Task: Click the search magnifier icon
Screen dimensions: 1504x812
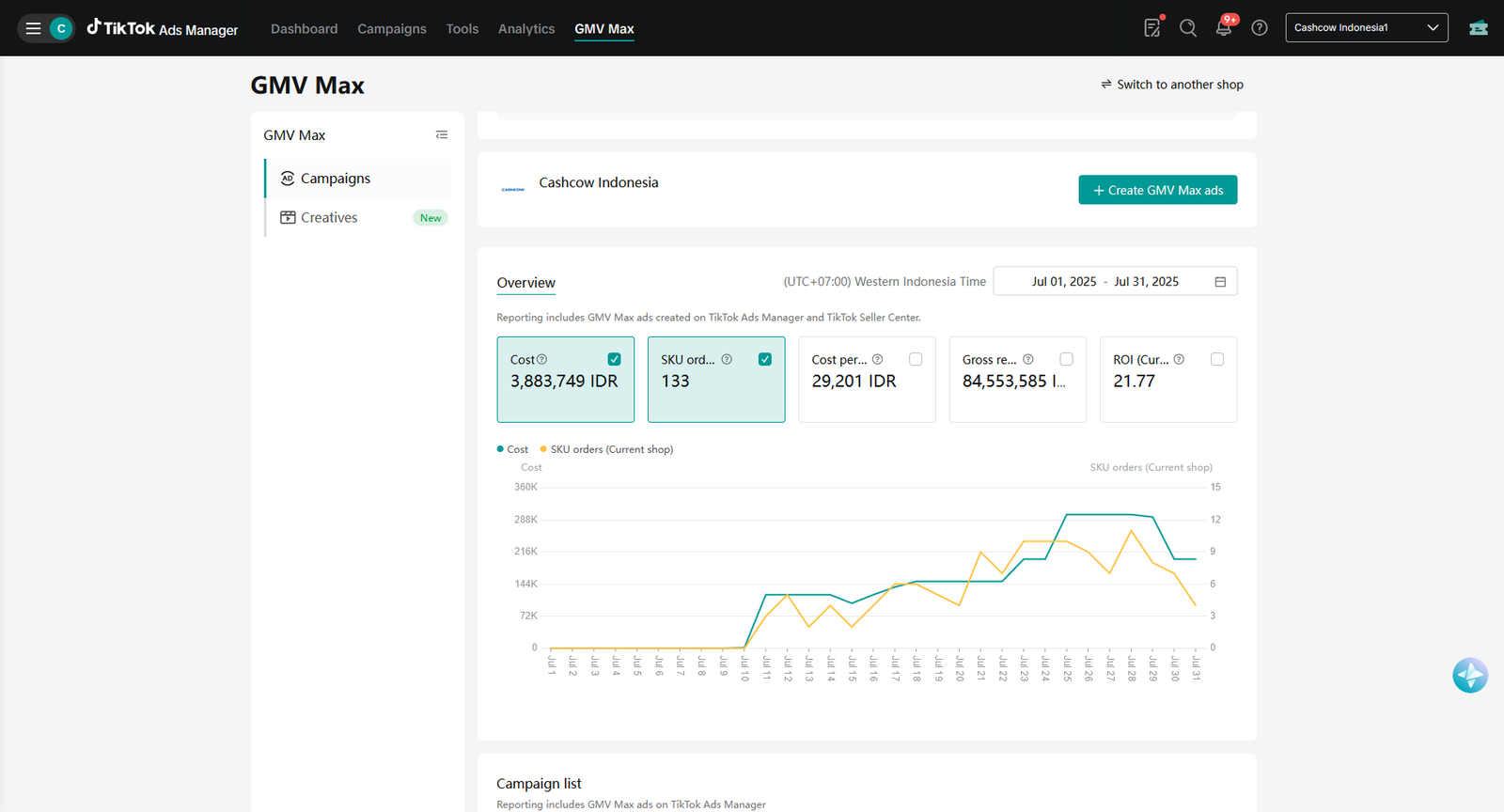Action: click(1188, 28)
